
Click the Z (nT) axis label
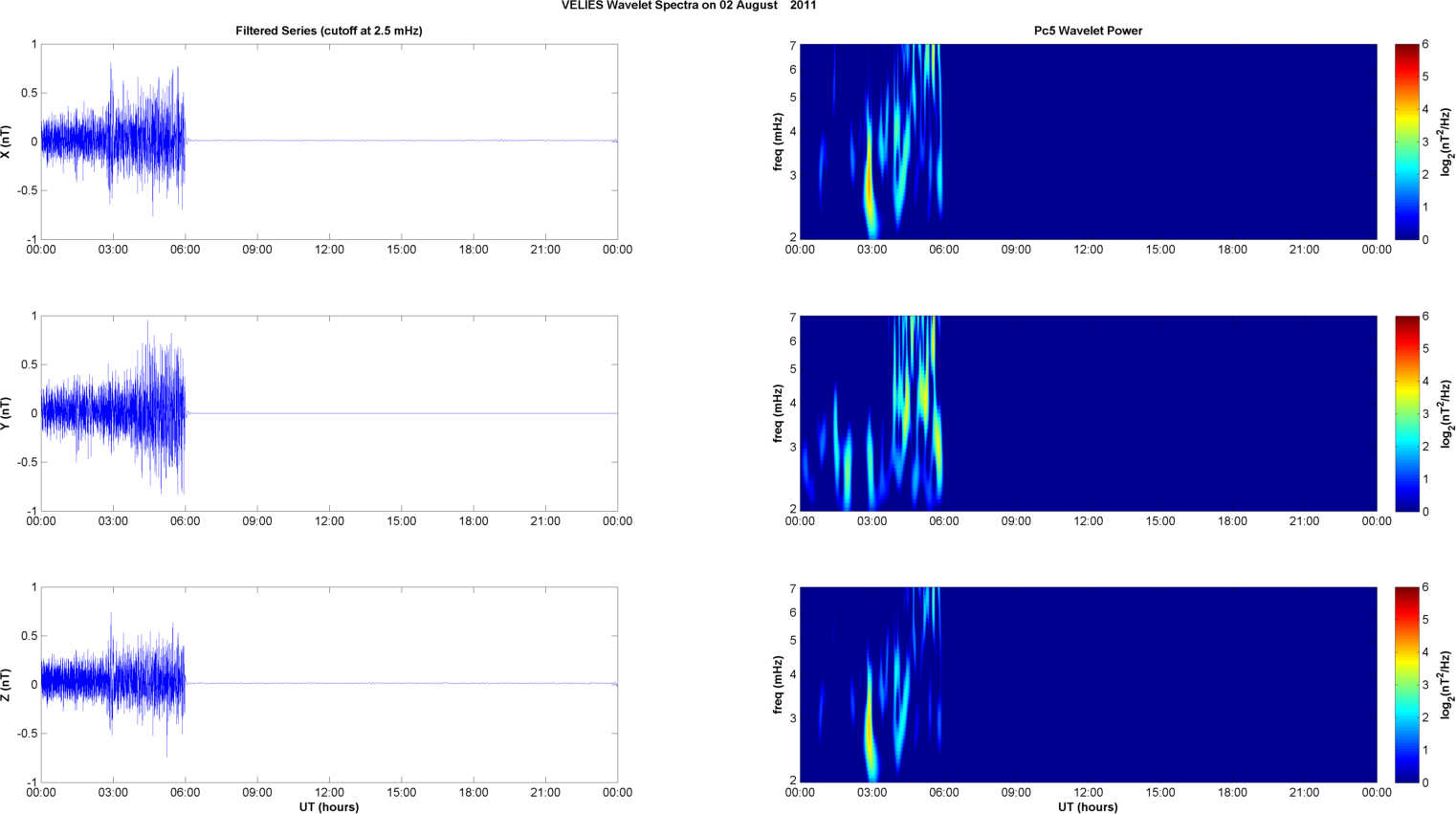click(x=6, y=685)
